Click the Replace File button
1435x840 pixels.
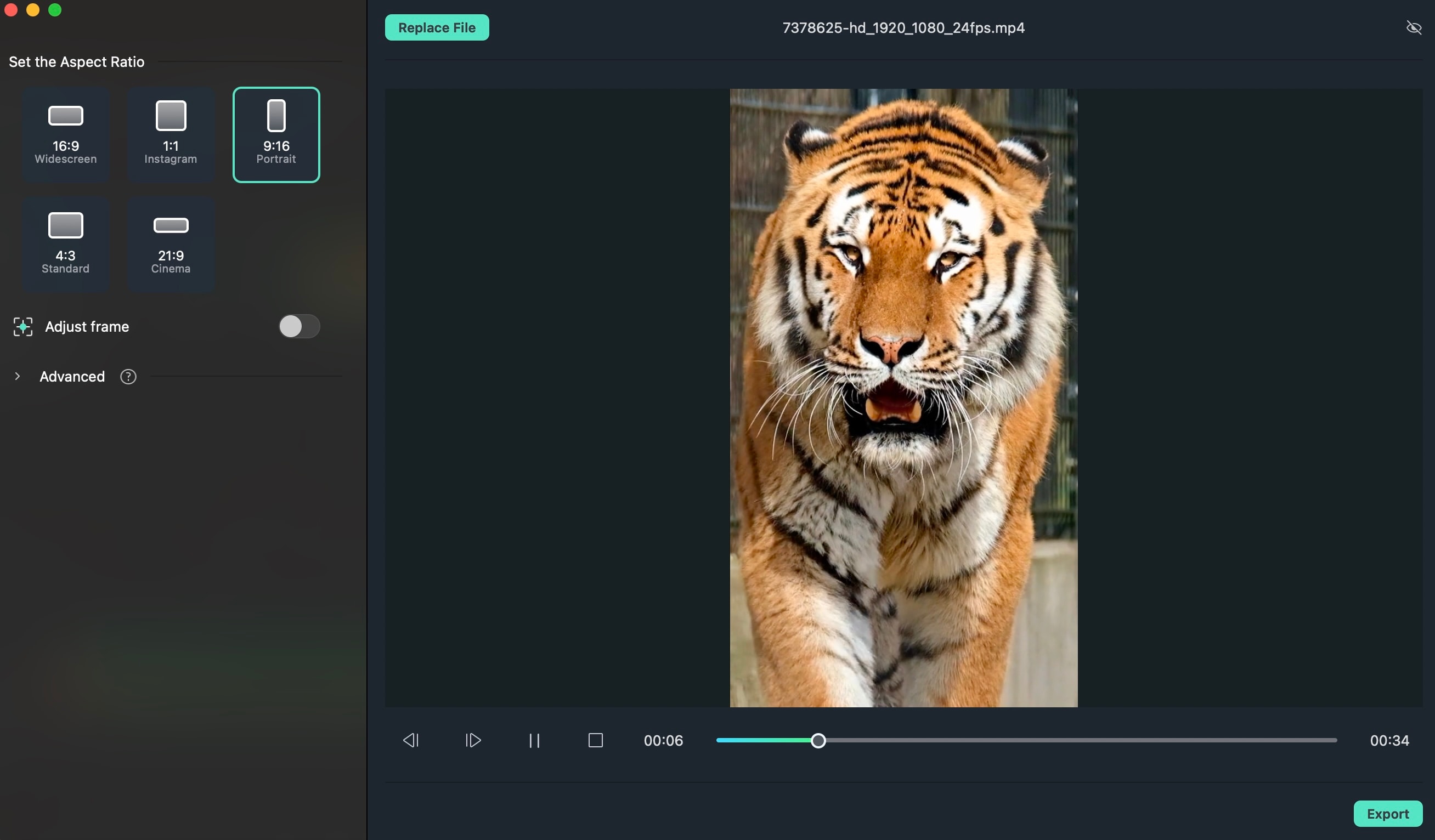[436, 27]
